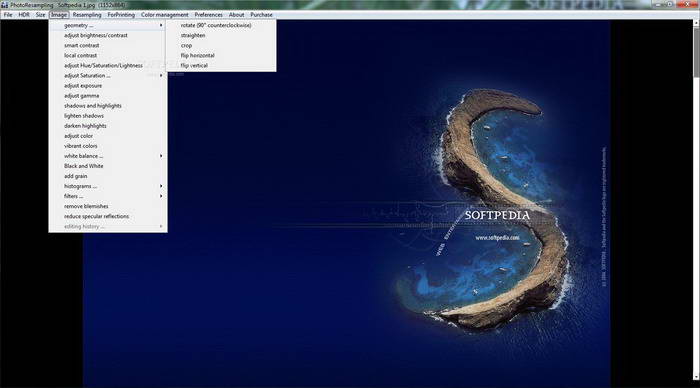This screenshot has height=388, width=700.
Task: Expand the editing history submenu
Action: [108, 226]
